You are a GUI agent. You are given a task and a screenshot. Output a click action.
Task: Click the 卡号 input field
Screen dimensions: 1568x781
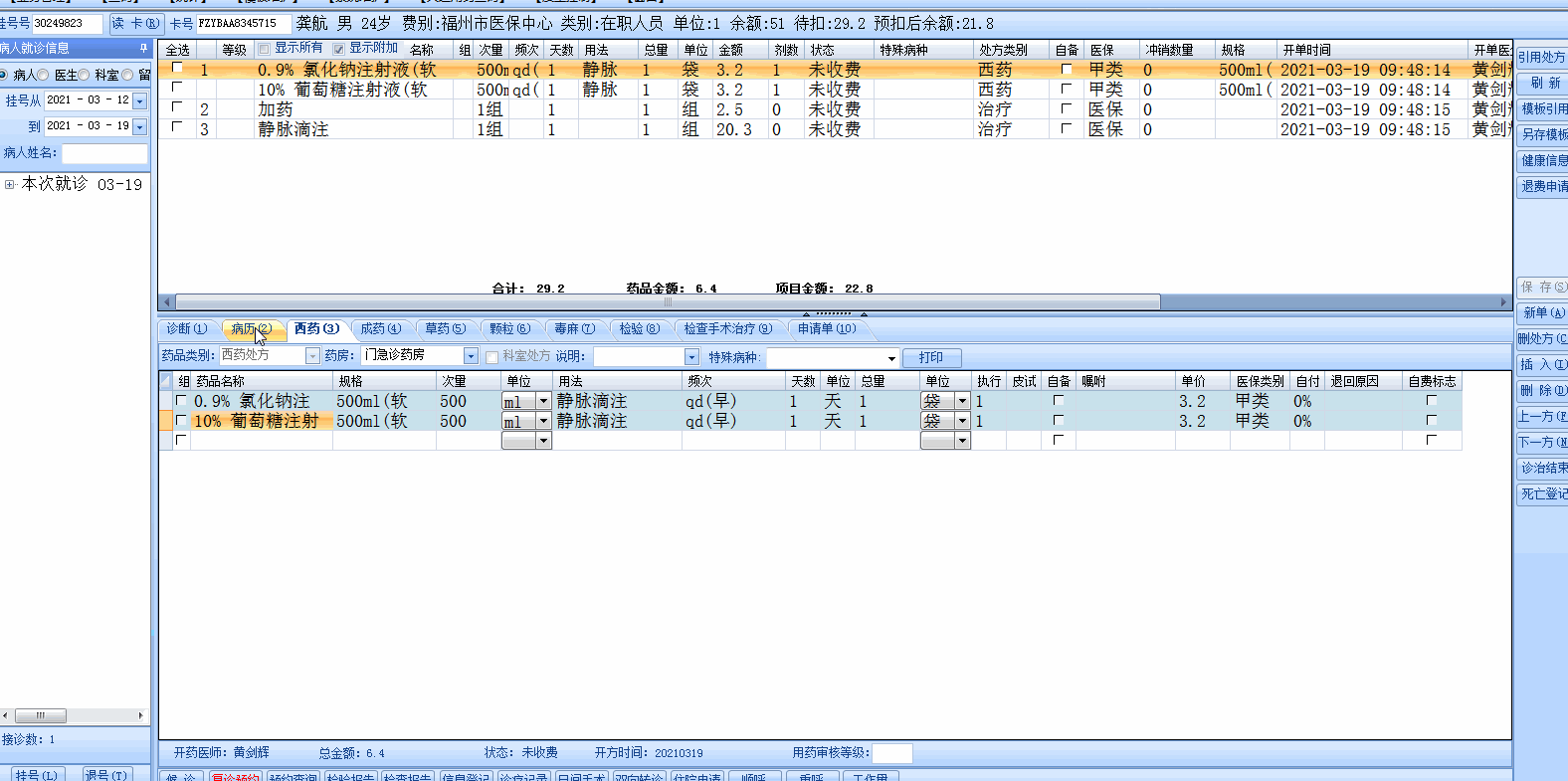(243, 23)
